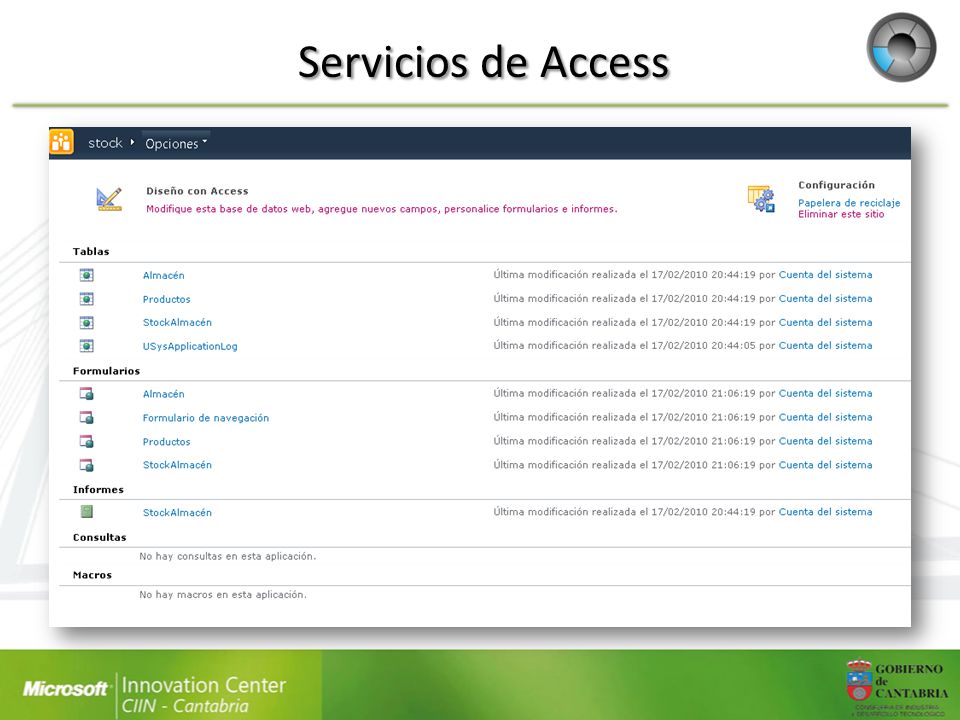Image resolution: width=960 pixels, height=720 pixels.
Task: Click the orange SharePoint site icon
Action: click(61, 142)
